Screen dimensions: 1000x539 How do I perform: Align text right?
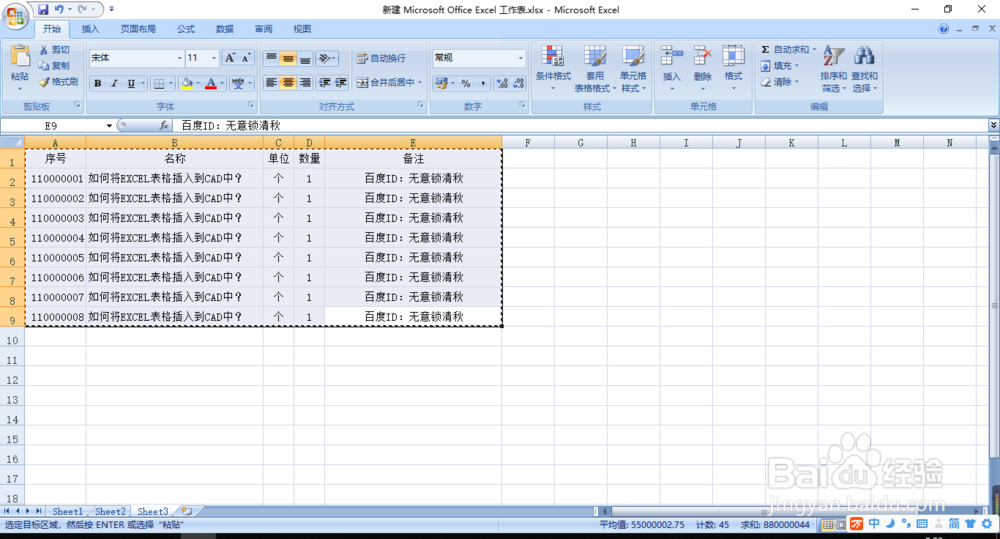point(305,83)
